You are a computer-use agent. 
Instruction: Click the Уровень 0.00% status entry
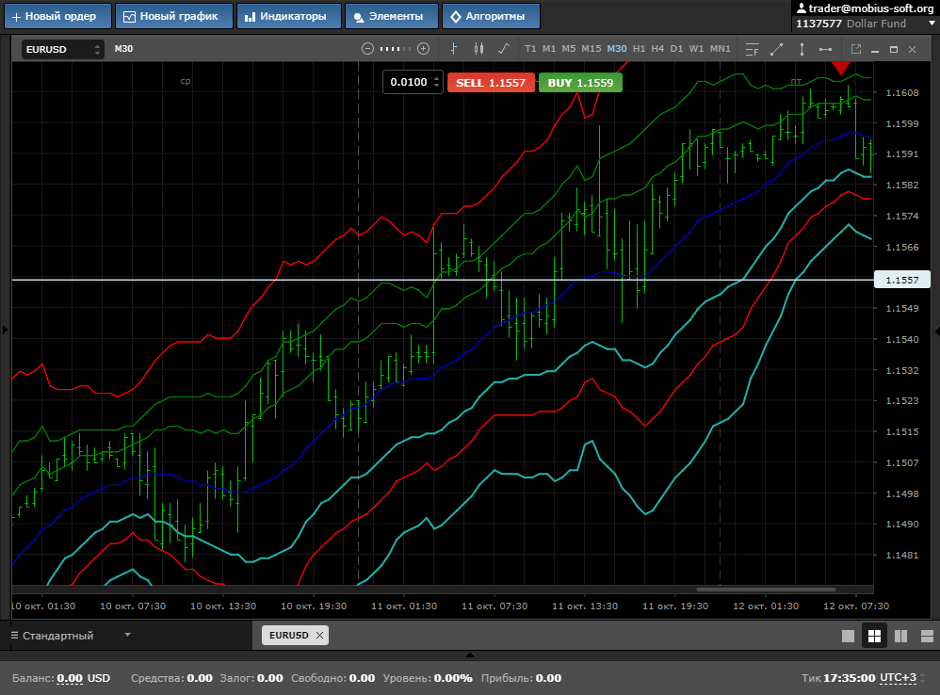coord(427,678)
